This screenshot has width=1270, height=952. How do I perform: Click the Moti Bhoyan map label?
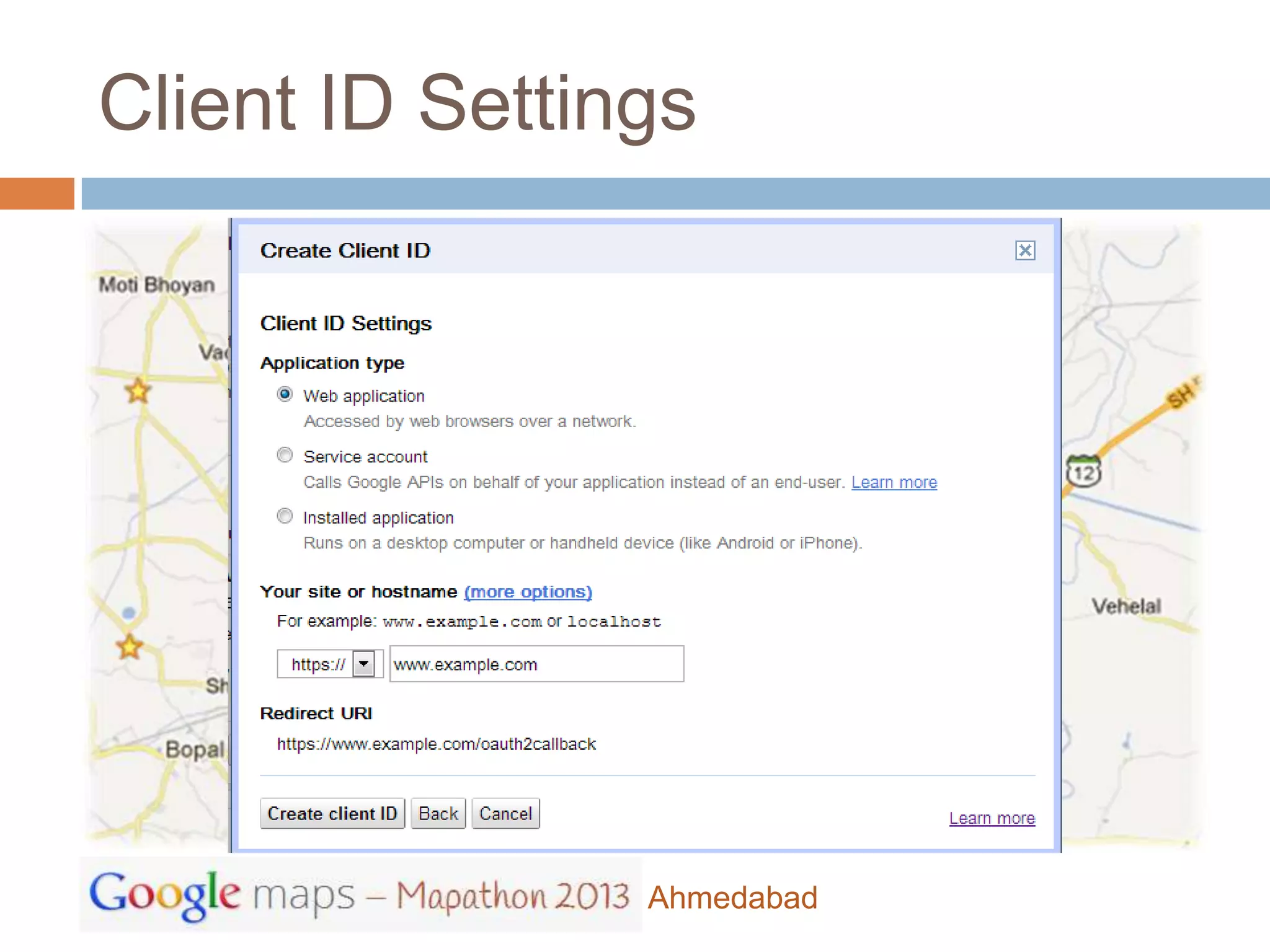pos(156,285)
